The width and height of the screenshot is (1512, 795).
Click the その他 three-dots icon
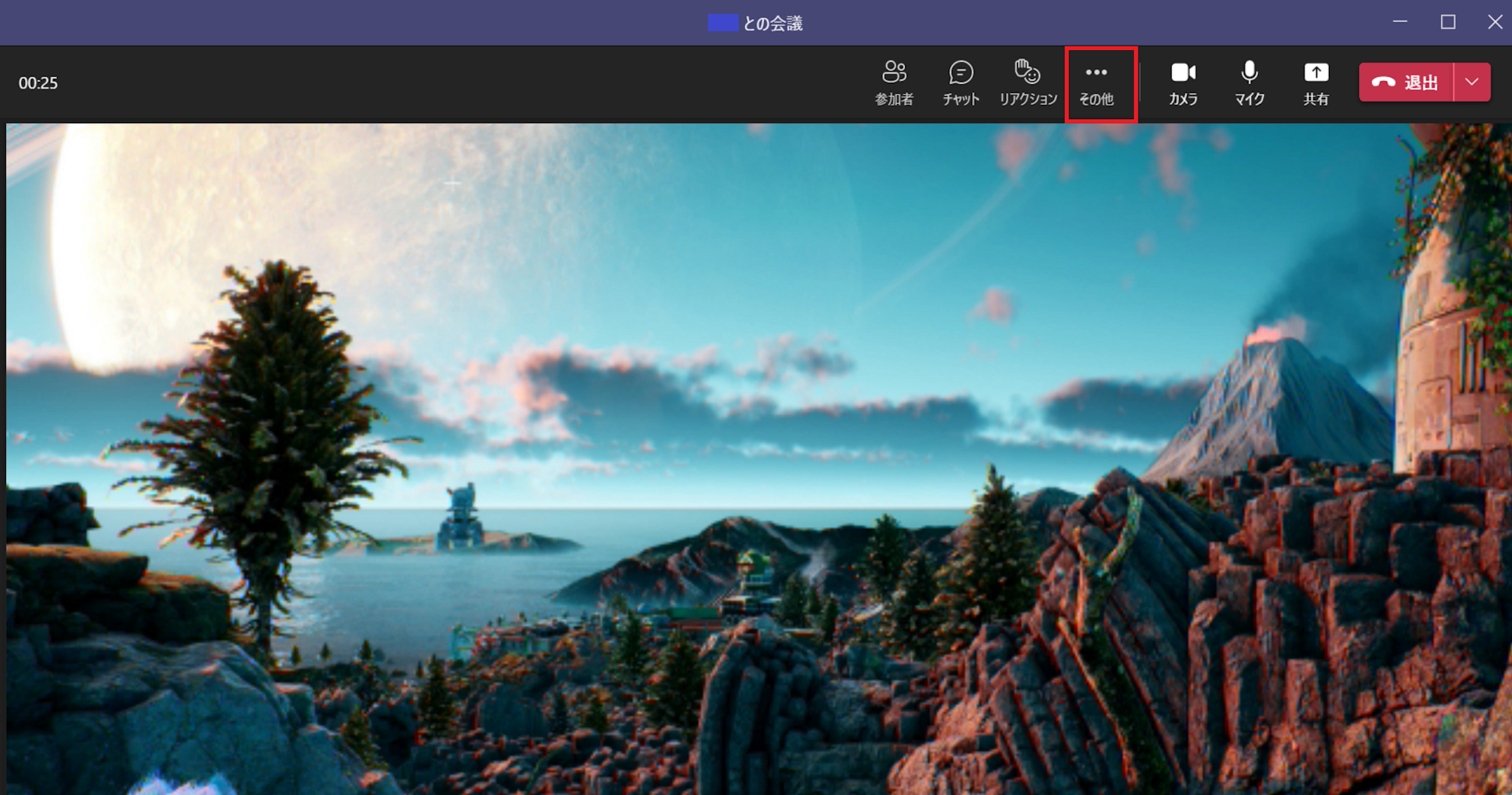point(1096,72)
